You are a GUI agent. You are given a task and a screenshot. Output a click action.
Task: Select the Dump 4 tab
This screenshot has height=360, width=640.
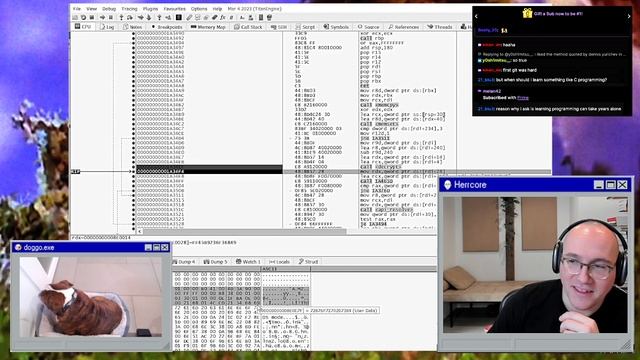(x=184, y=262)
